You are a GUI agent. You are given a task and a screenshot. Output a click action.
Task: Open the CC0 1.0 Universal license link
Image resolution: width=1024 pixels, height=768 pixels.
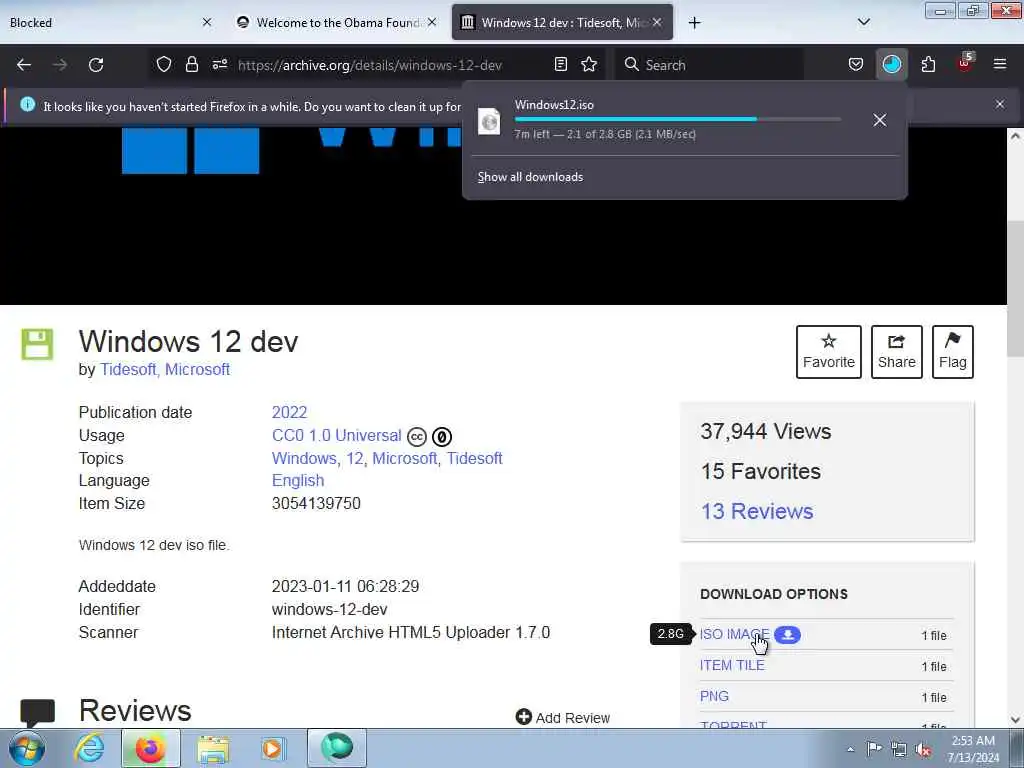coord(336,436)
